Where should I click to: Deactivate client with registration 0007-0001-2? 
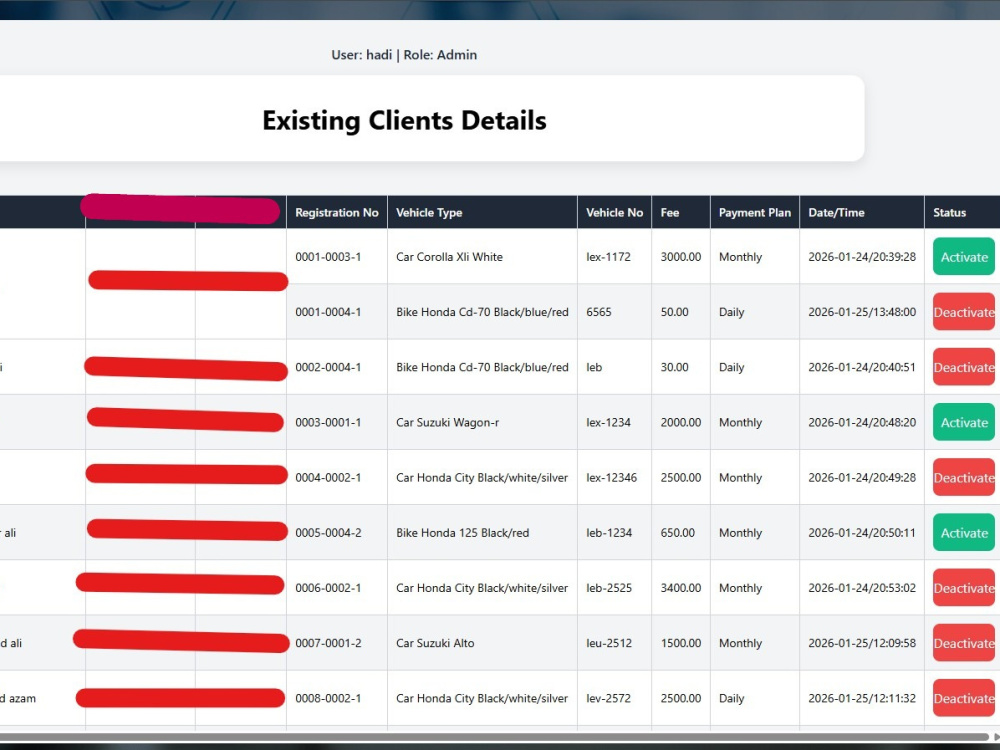[x=964, y=643]
